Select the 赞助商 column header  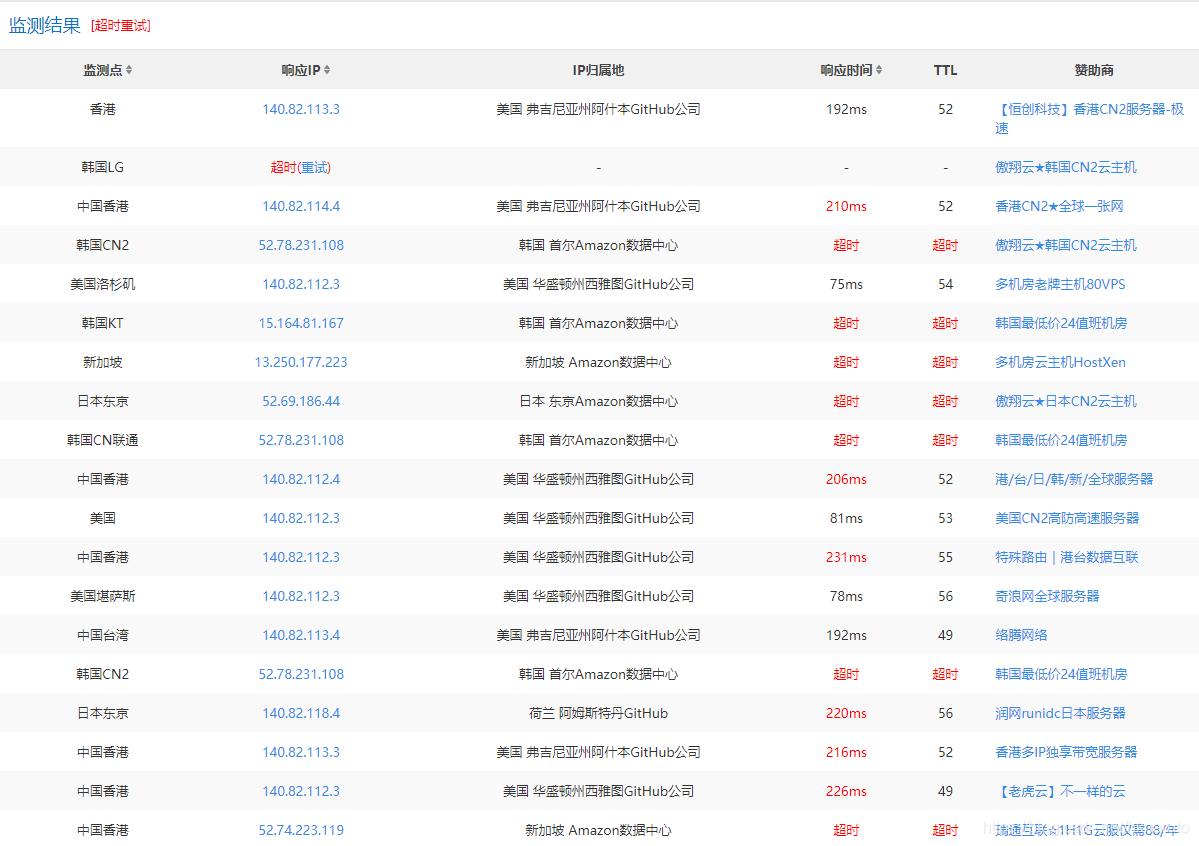pyautogui.click(x=1093, y=70)
